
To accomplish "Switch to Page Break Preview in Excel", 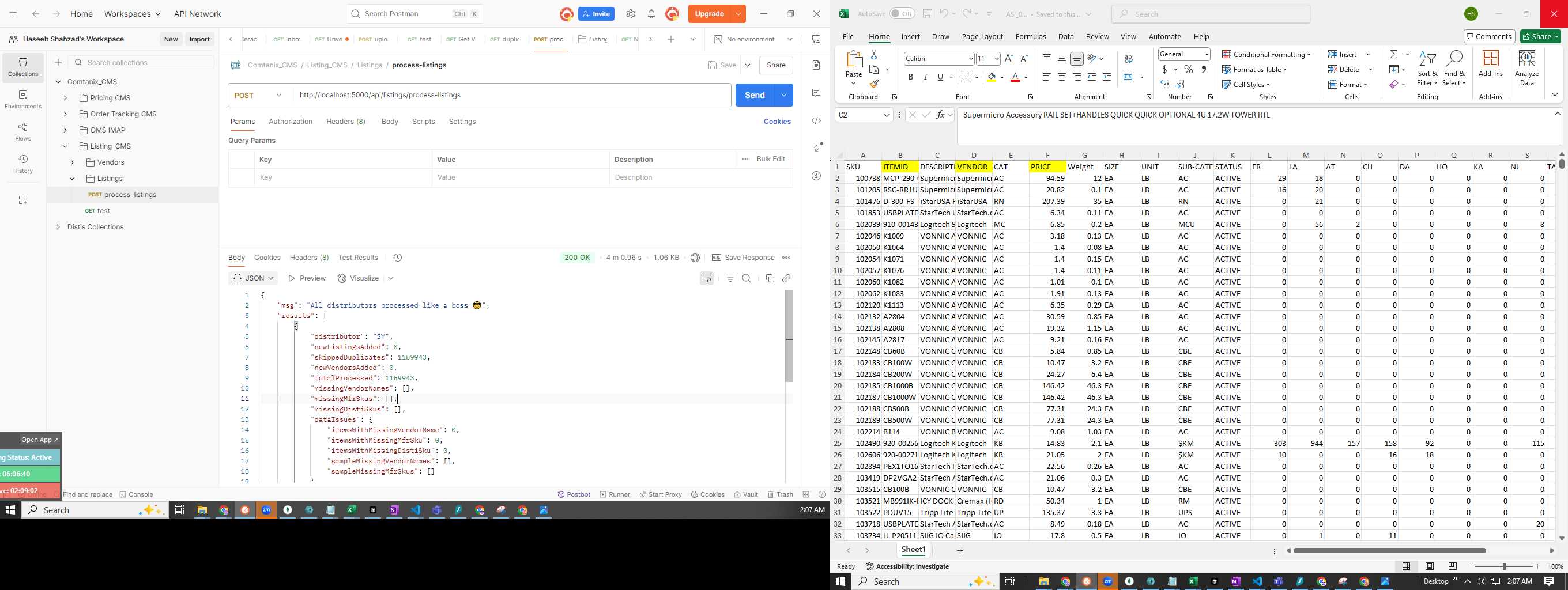I will click(1452, 566).
